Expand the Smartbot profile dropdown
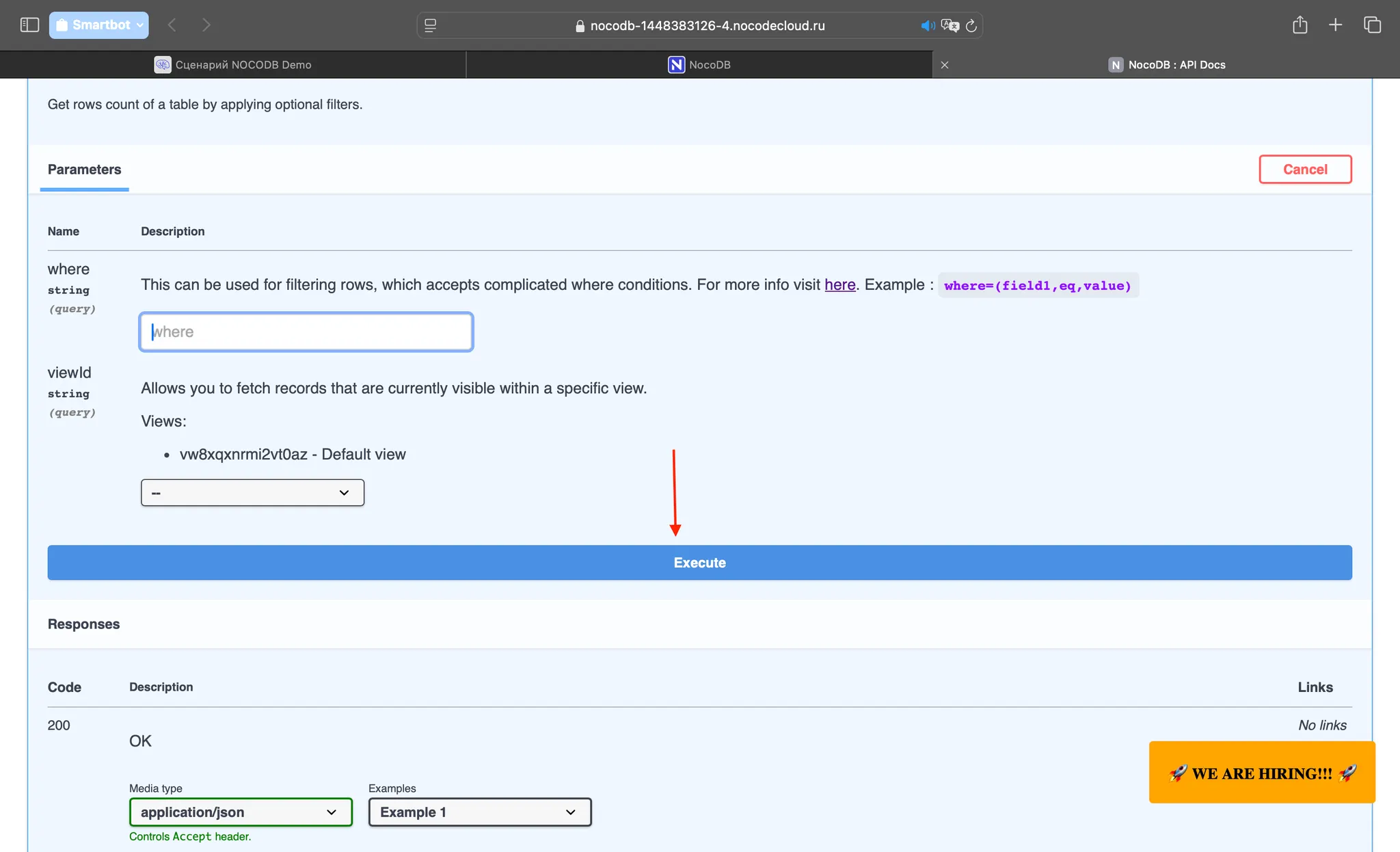This screenshot has width=1400, height=852. pyautogui.click(x=99, y=25)
